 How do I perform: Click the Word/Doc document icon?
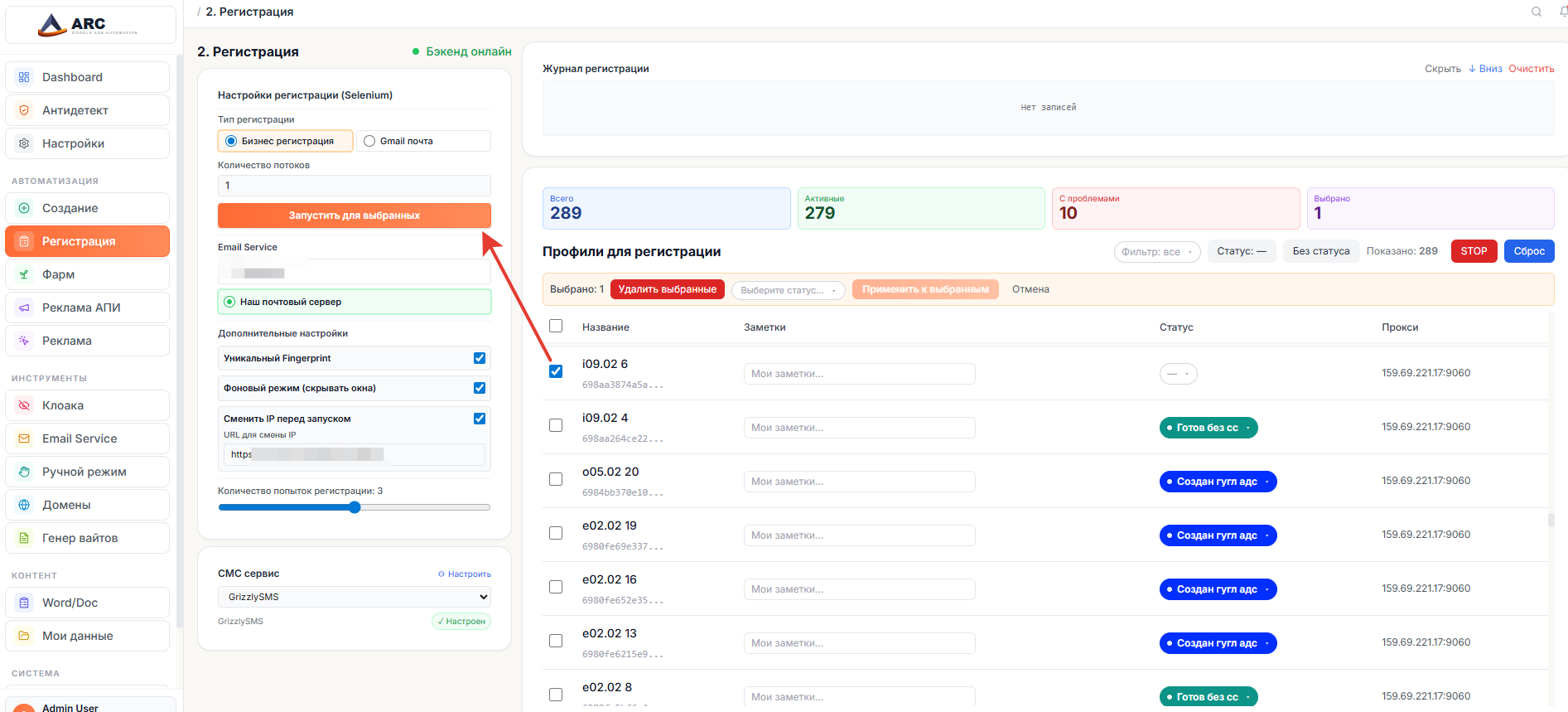coord(24,603)
